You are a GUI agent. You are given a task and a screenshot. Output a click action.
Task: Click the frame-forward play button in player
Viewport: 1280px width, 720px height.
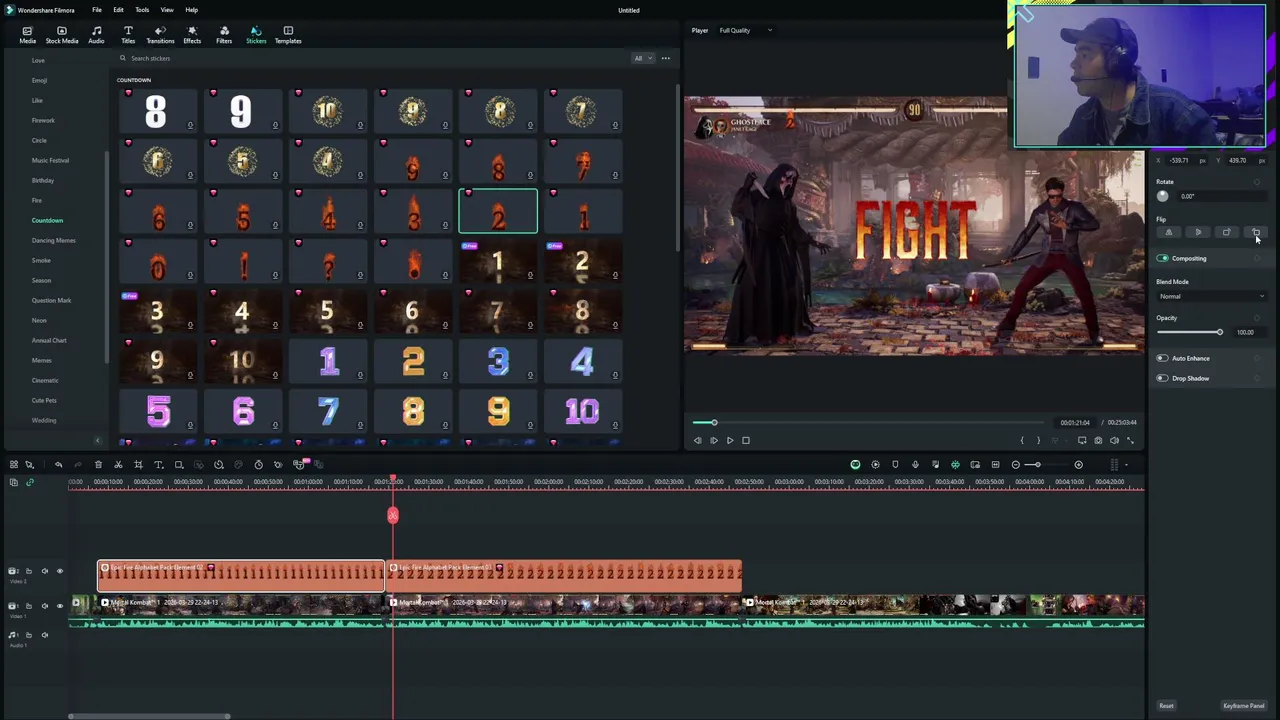(714, 440)
